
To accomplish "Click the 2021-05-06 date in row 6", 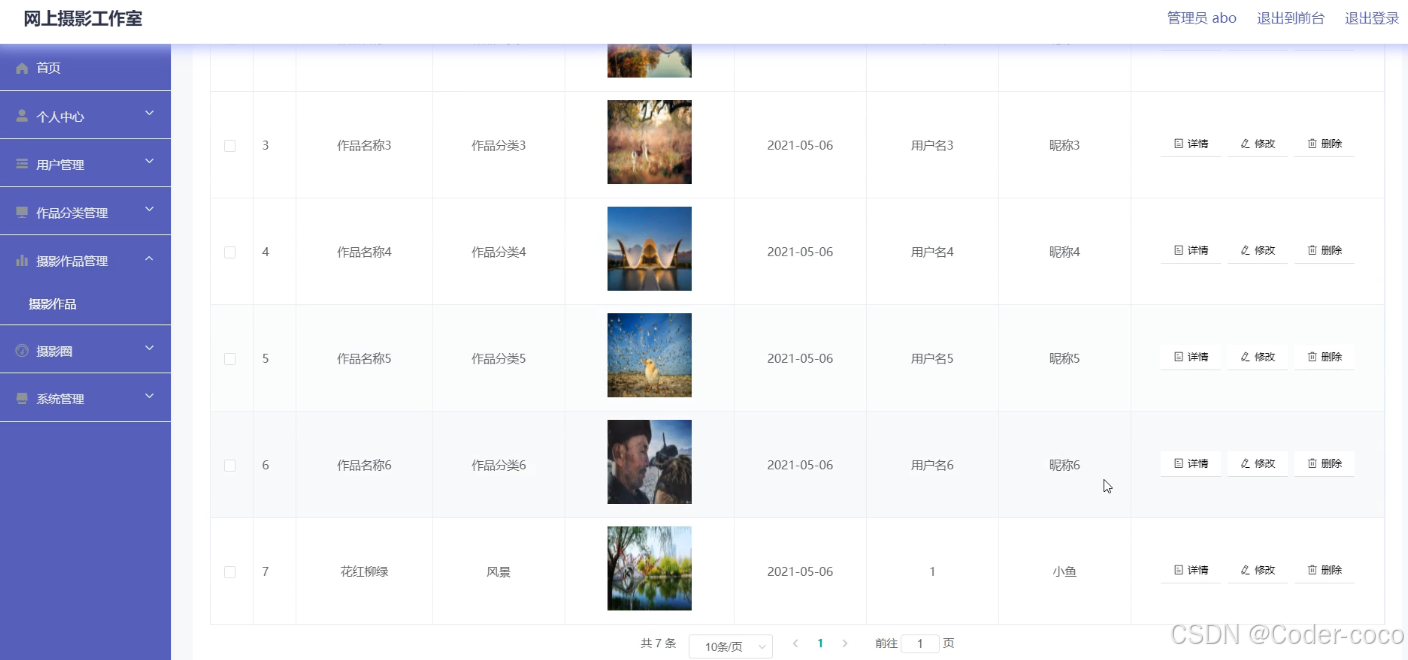I will click(800, 465).
